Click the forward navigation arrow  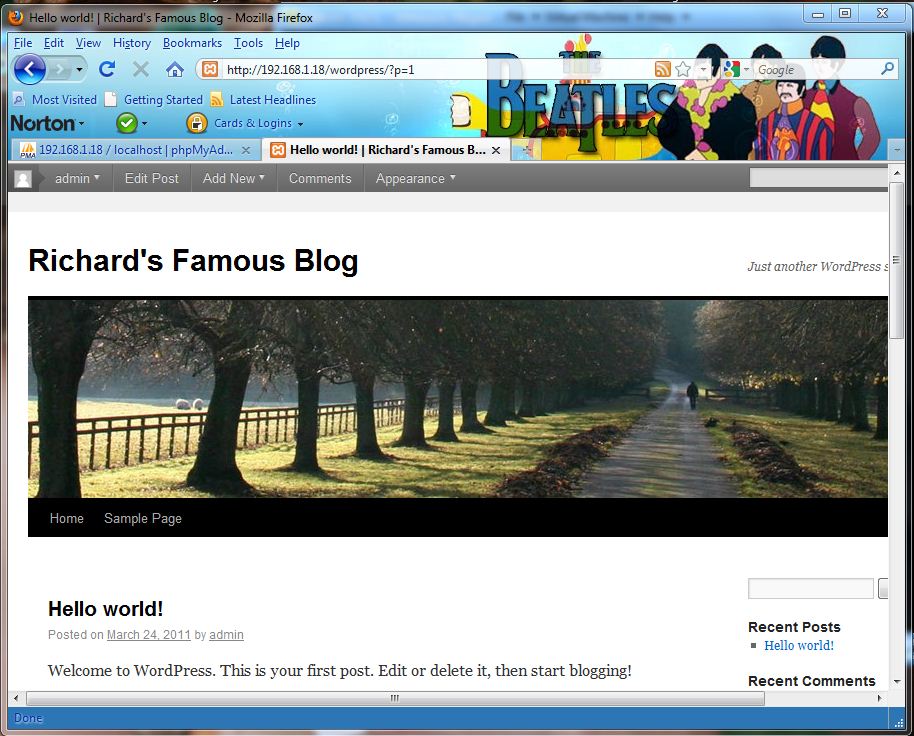click(60, 70)
